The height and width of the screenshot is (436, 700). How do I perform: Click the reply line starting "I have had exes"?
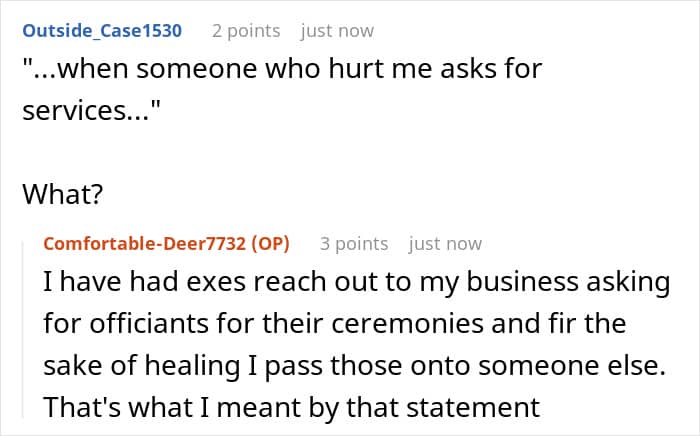355,283
